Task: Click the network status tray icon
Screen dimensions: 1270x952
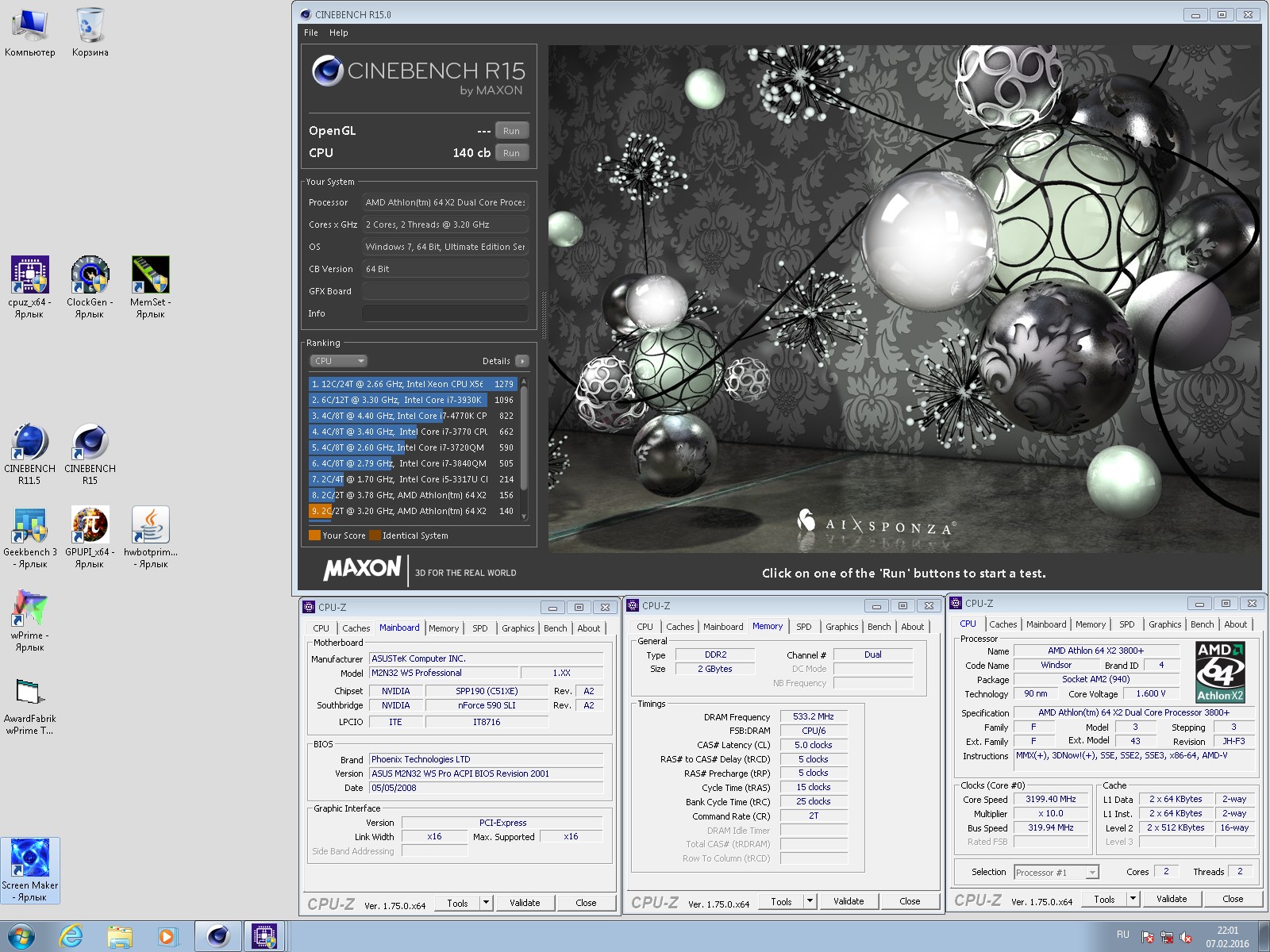Action: click(1167, 937)
